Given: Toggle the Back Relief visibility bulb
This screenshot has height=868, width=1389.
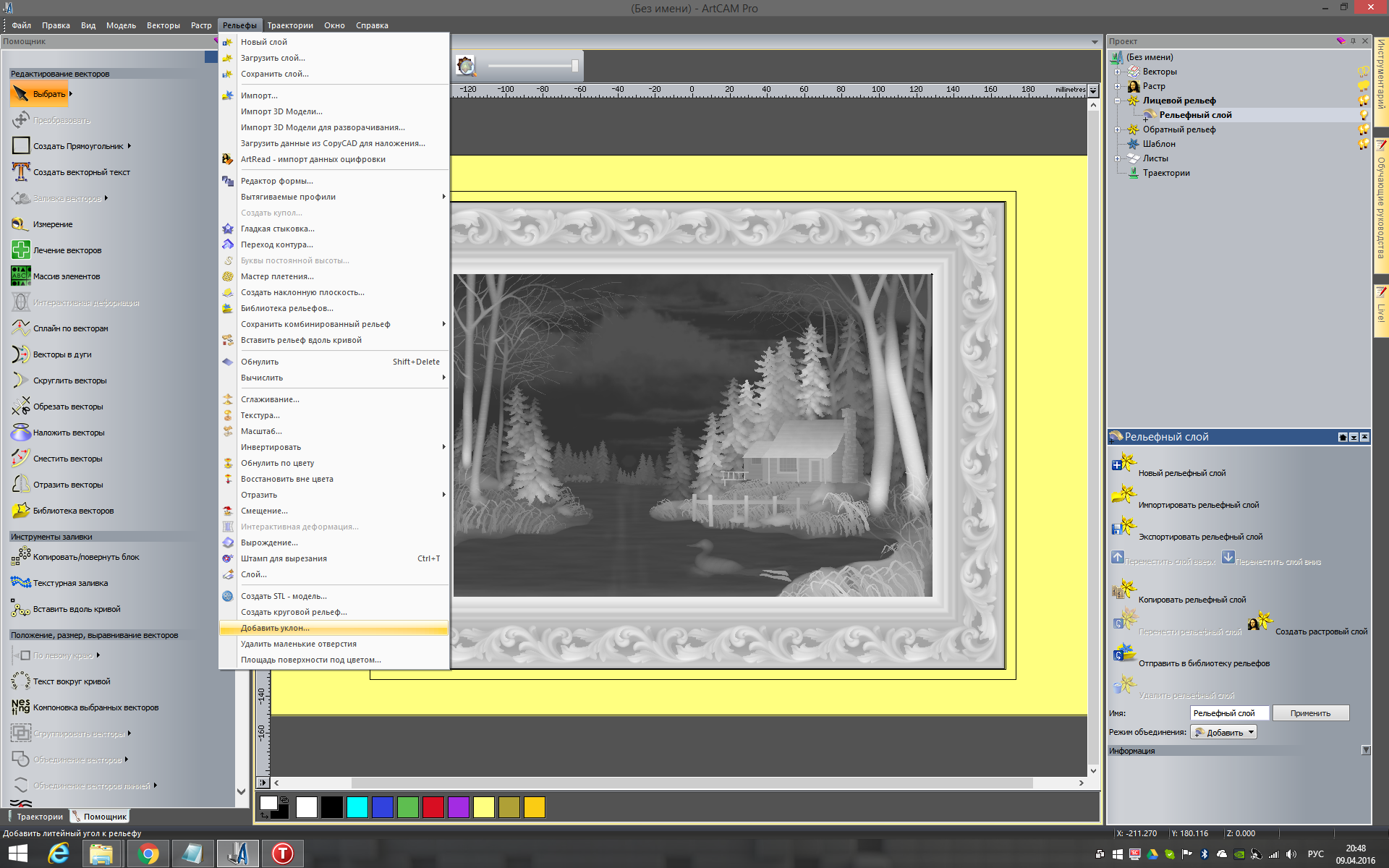Looking at the screenshot, I should 1363,129.
